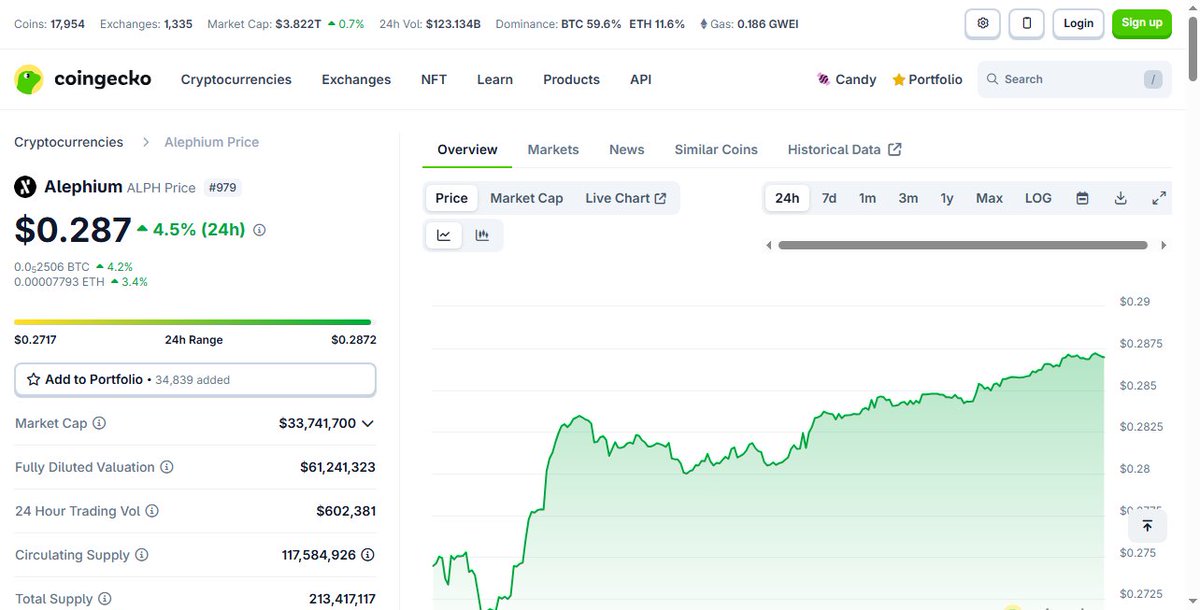Click the Login button

click(x=1078, y=23)
